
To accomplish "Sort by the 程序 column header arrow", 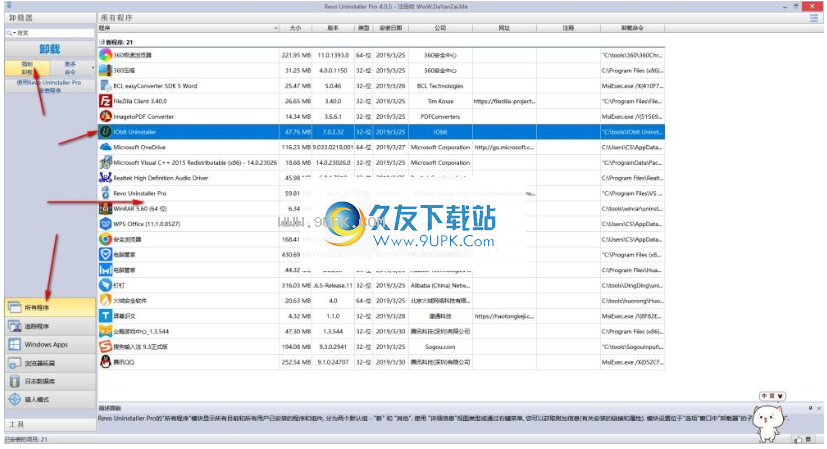I will pos(276,28).
